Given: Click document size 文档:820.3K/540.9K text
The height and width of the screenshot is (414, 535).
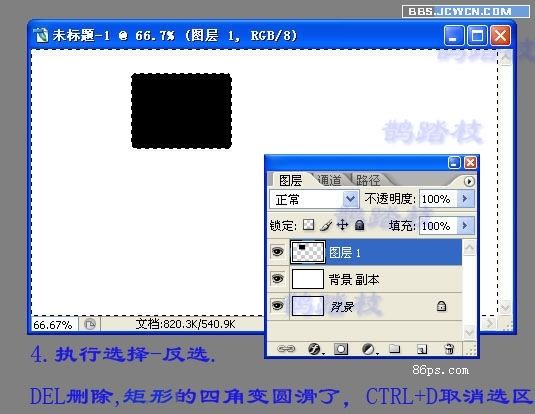Looking at the screenshot, I should coord(185,324).
